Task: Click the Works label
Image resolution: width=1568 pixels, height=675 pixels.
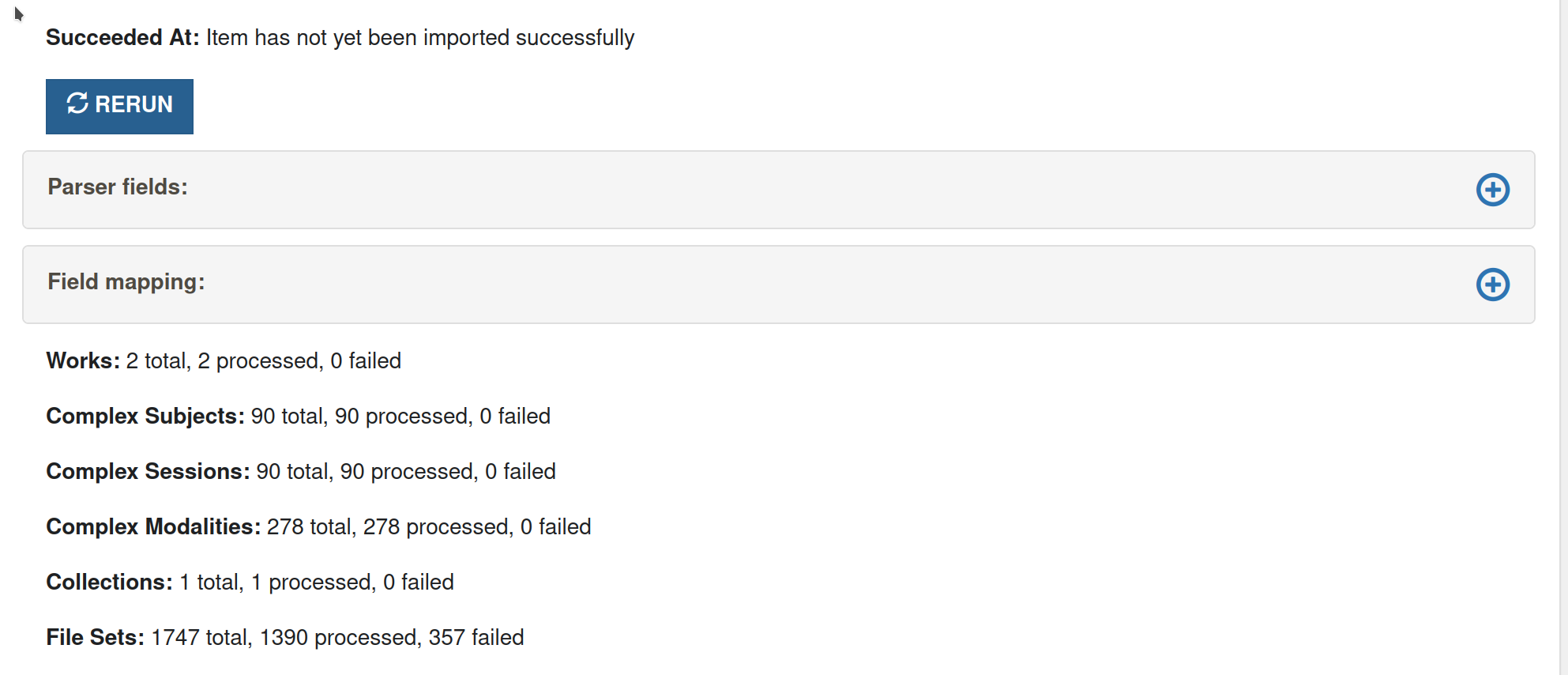Action: coord(83,361)
